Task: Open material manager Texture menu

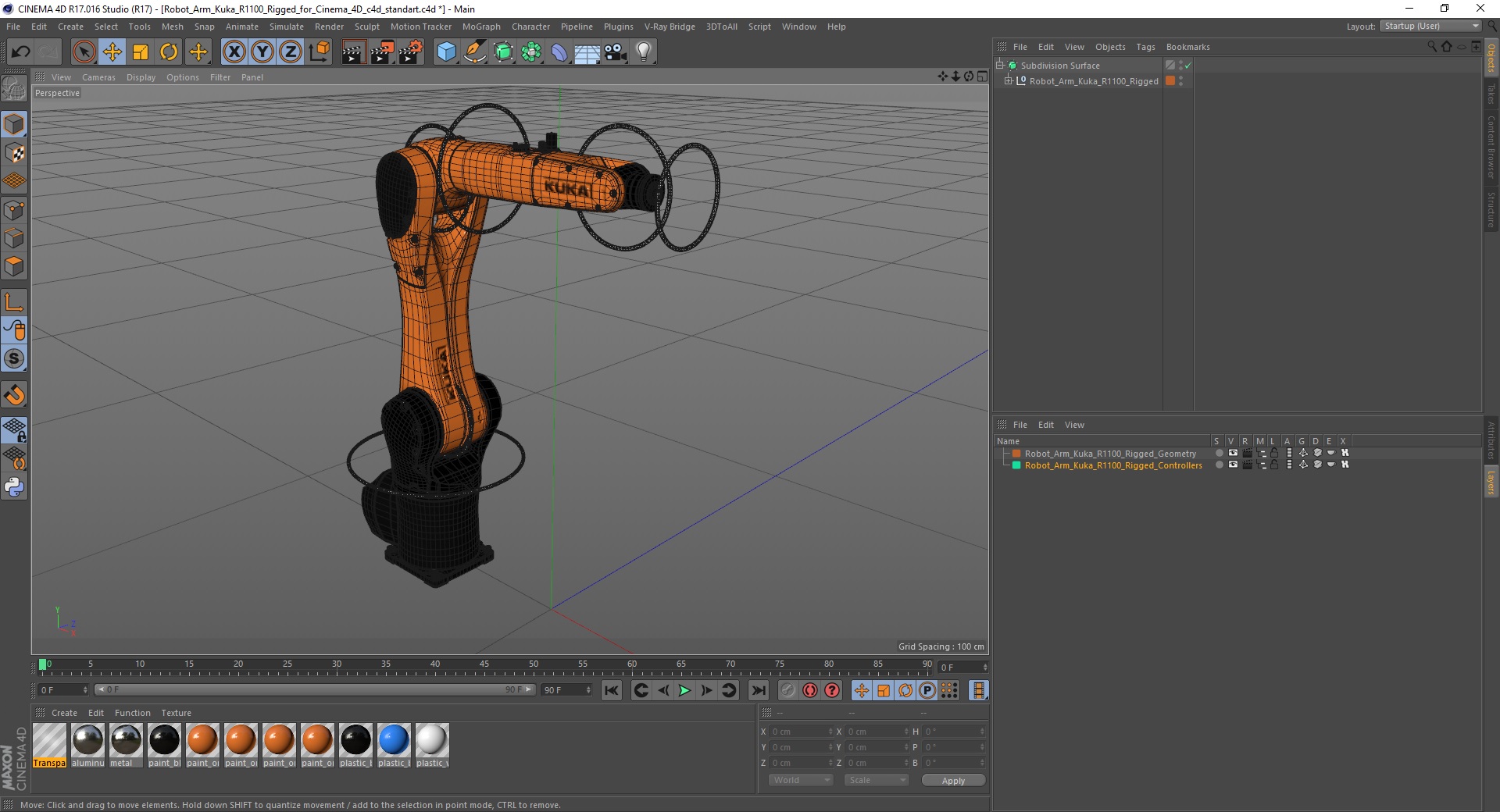Action: click(176, 713)
